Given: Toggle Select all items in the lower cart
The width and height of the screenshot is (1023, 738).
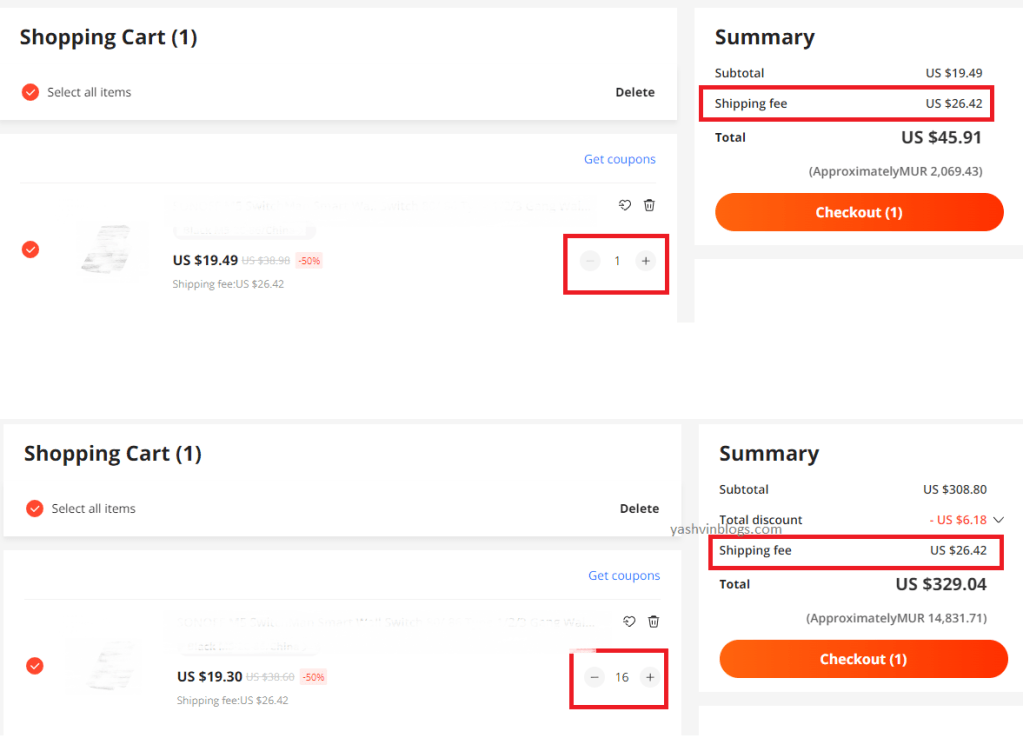Looking at the screenshot, I should [x=34, y=508].
